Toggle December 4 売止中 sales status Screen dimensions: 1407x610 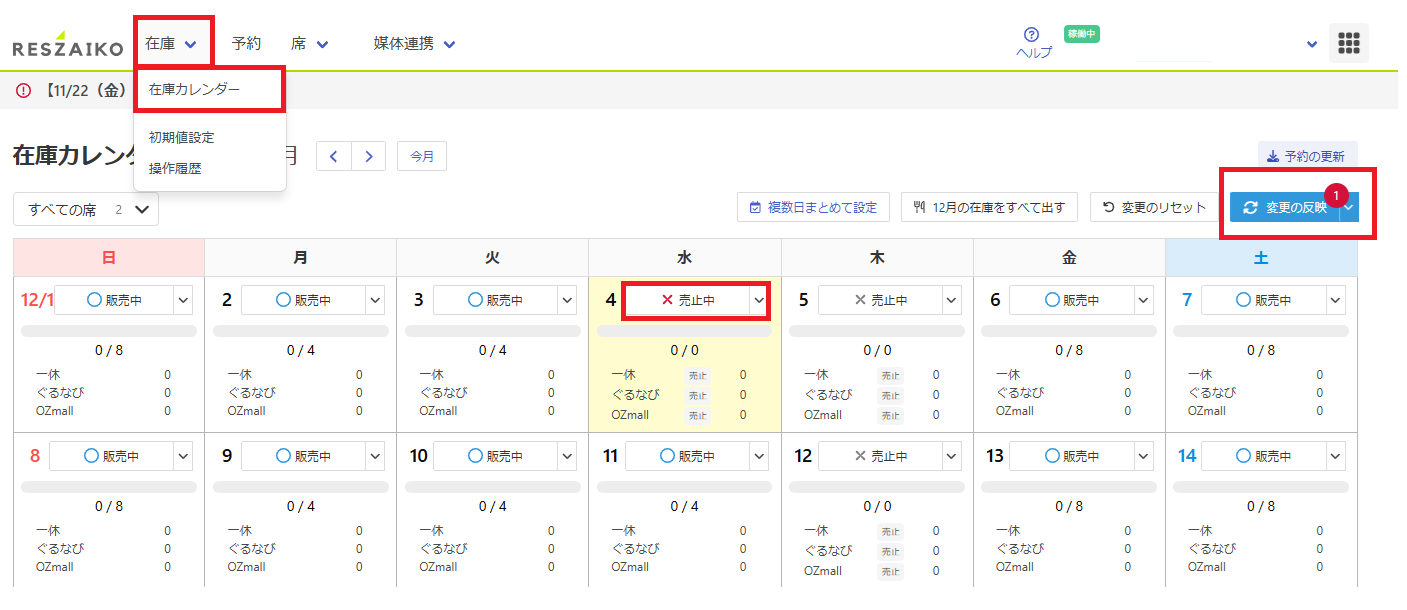pos(686,300)
